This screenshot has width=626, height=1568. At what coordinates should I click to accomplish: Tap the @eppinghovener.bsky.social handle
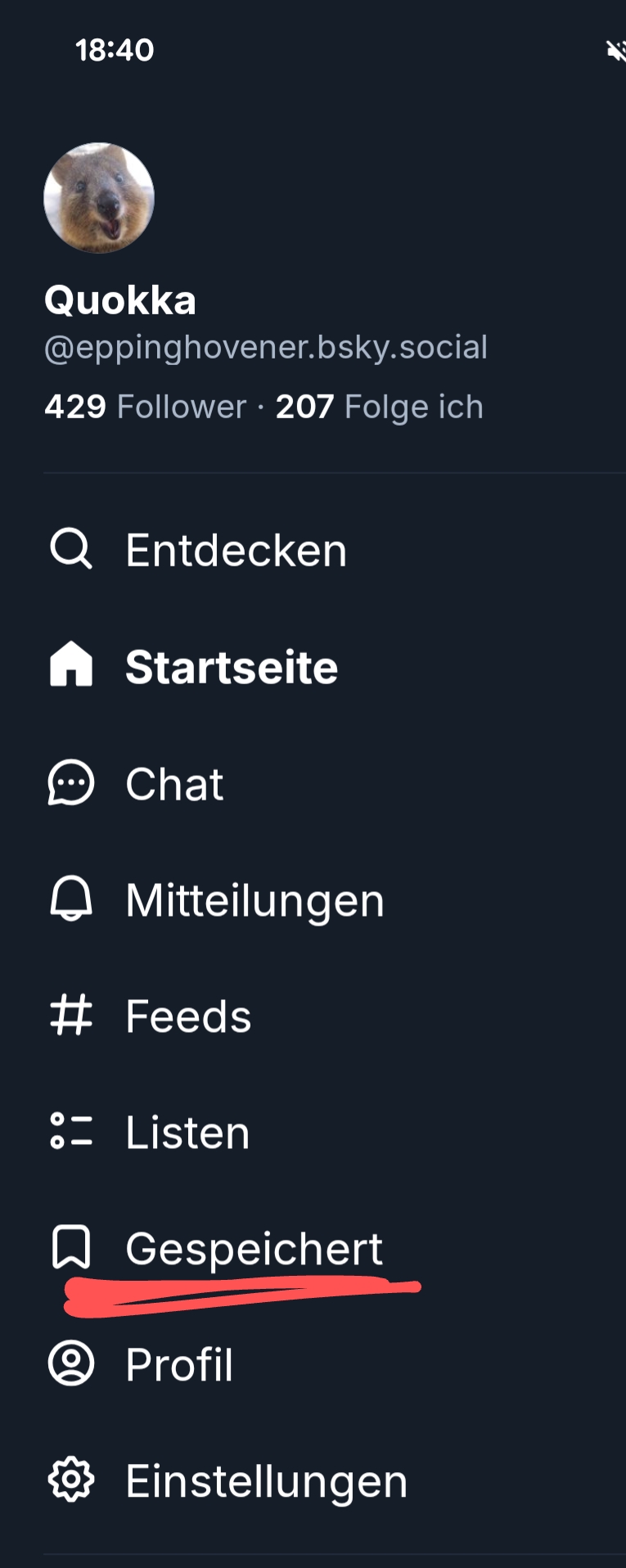(x=266, y=347)
